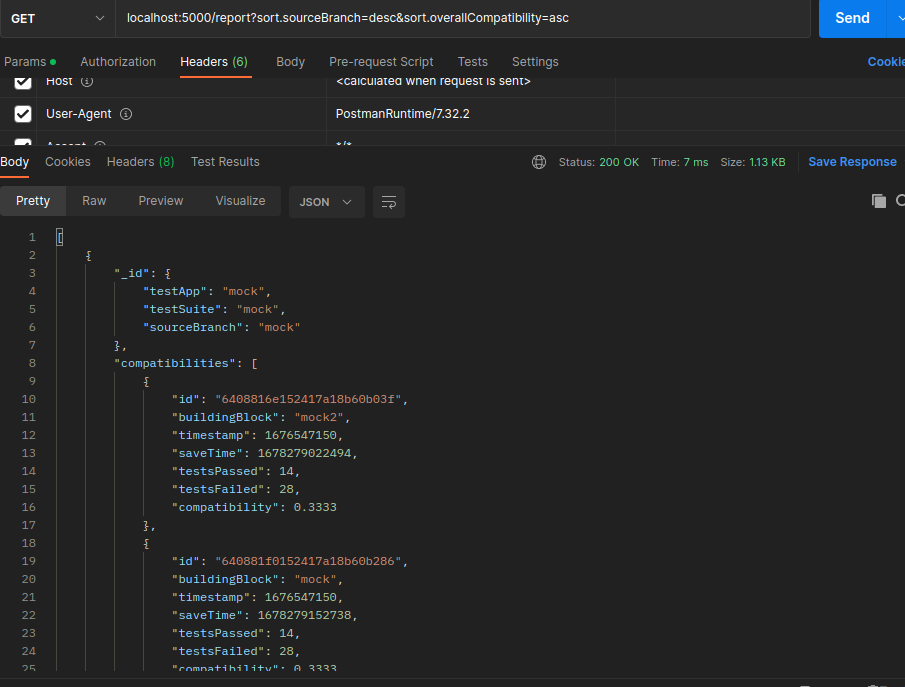This screenshot has height=687, width=905.
Task: Click the request URL input field
Action: [463, 18]
